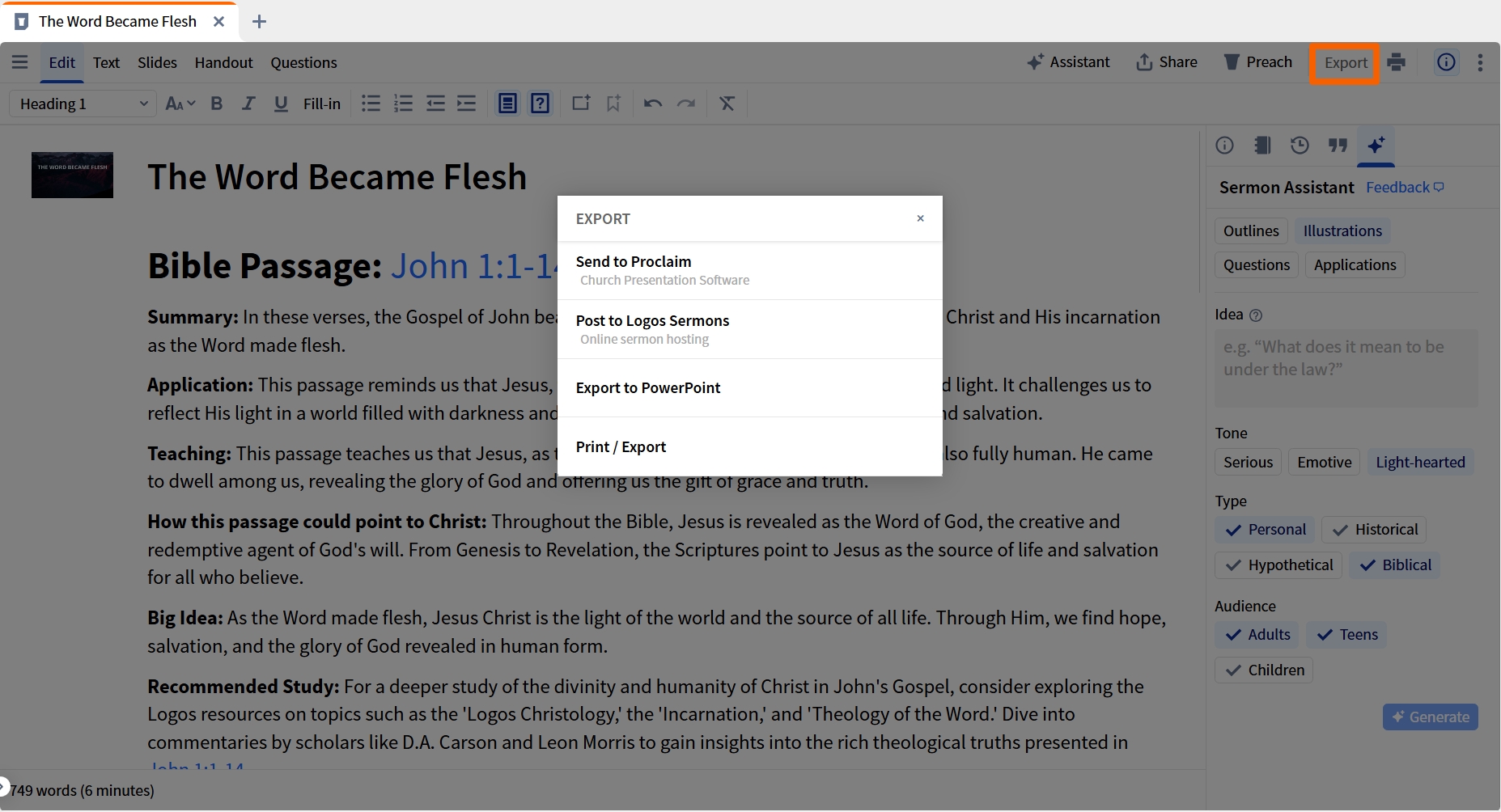Open the history clock panel icon
The height and width of the screenshot is (812, 1501).
tap(1300, 146)
